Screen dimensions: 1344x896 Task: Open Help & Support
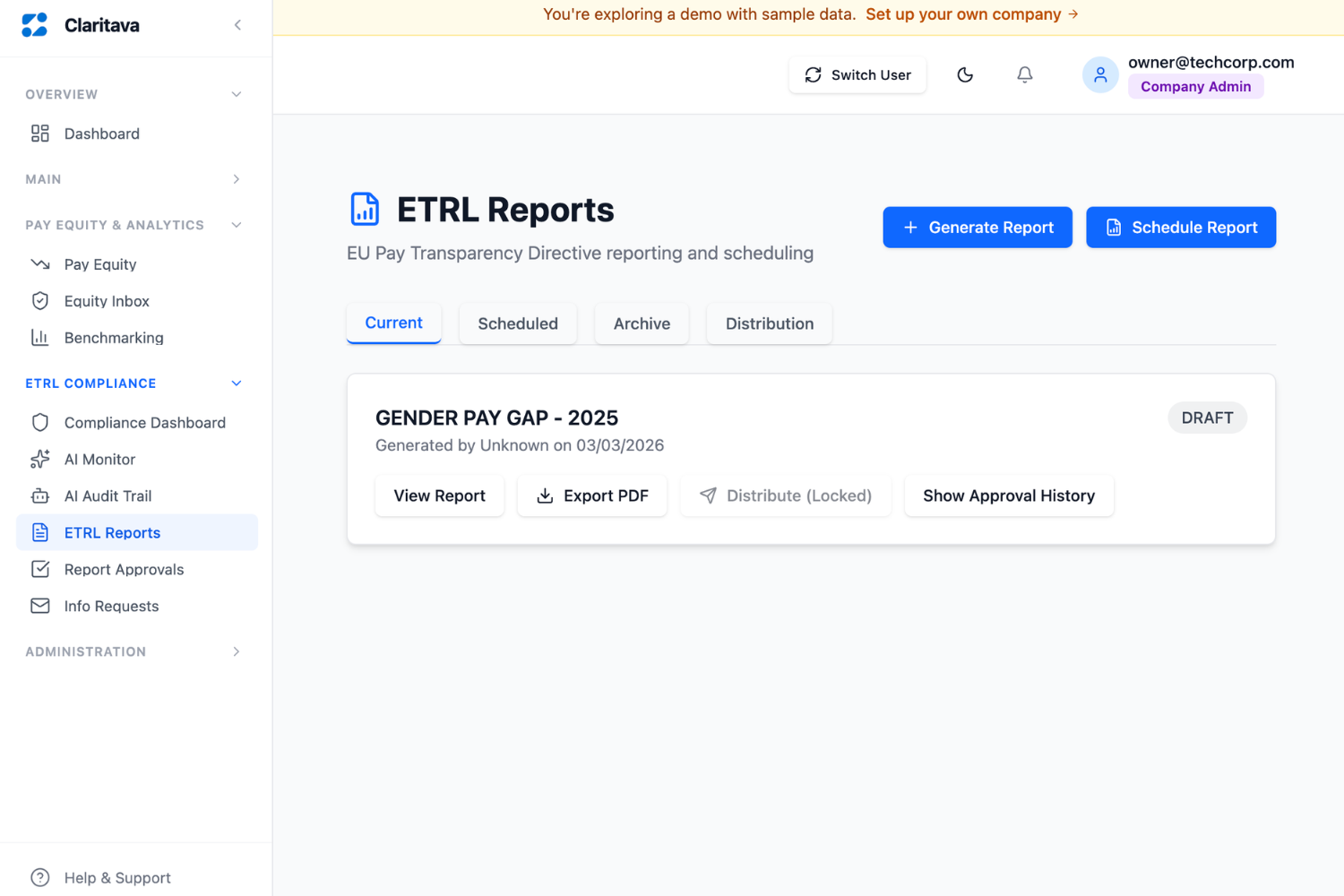click(137, 877)
